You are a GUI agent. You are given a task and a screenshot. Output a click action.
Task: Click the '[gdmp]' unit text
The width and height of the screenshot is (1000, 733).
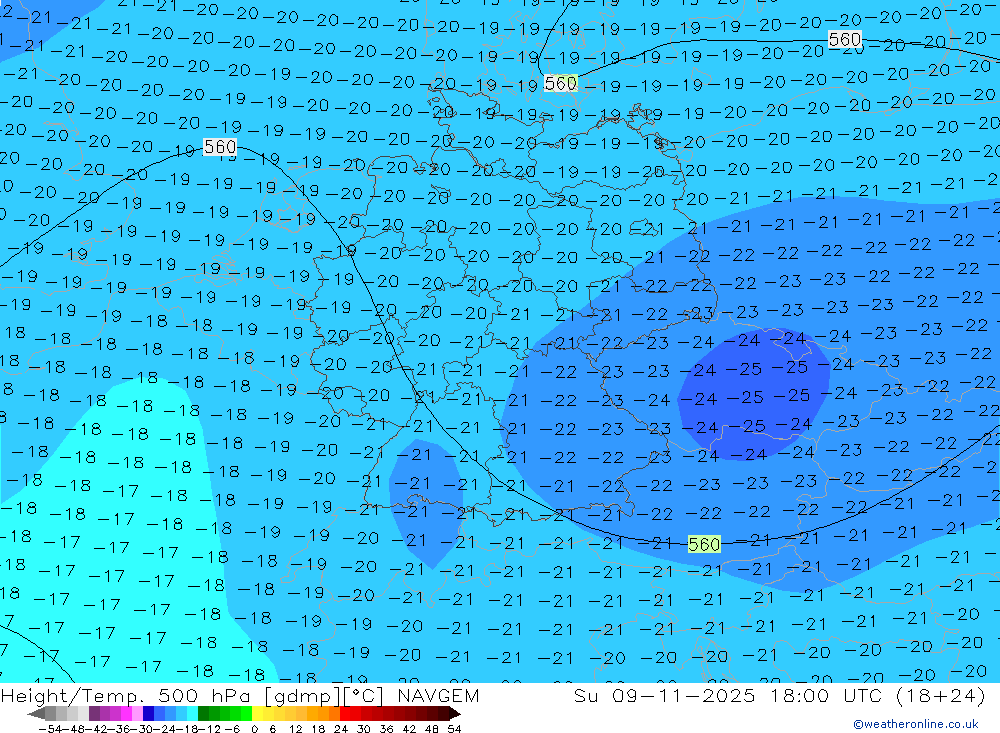303,695
